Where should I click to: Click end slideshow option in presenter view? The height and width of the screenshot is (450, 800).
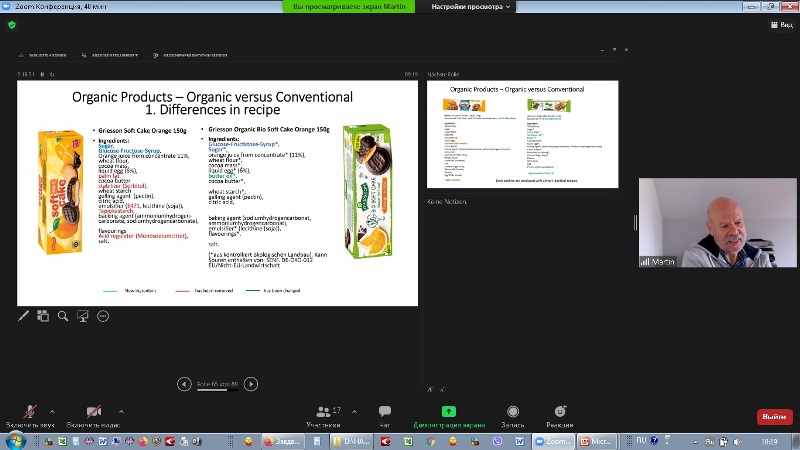[x=190, y=55]
